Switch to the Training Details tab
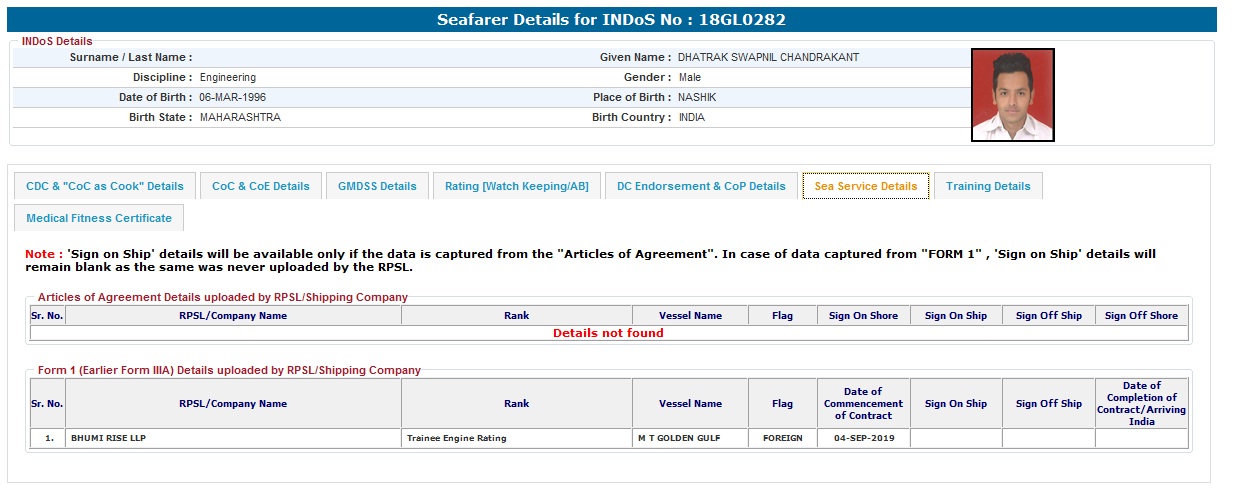Screen dimensions: 1237x488 tap(988, 186)
